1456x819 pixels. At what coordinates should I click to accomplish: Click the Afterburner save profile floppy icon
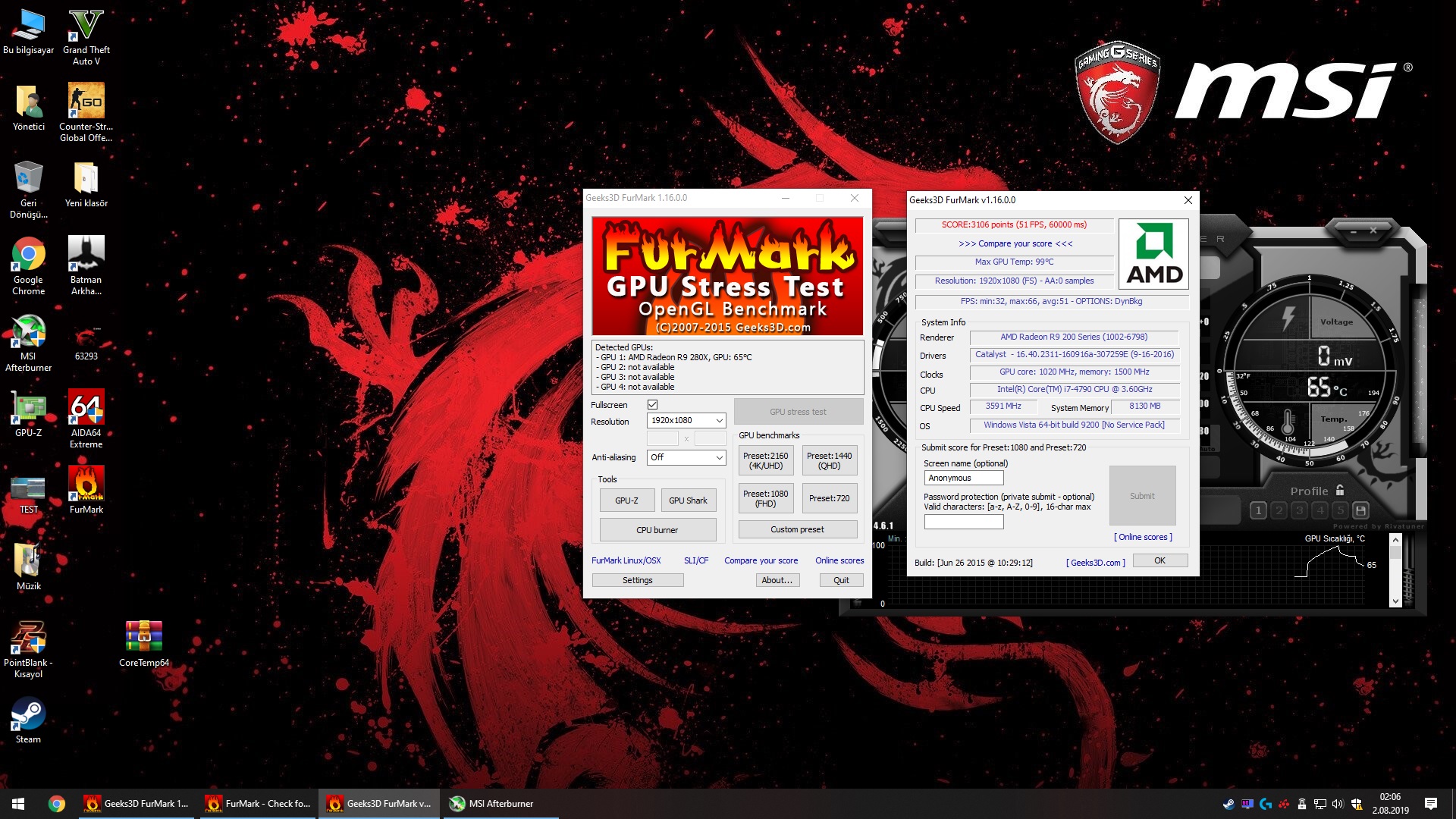click(x=1360, y=510)
